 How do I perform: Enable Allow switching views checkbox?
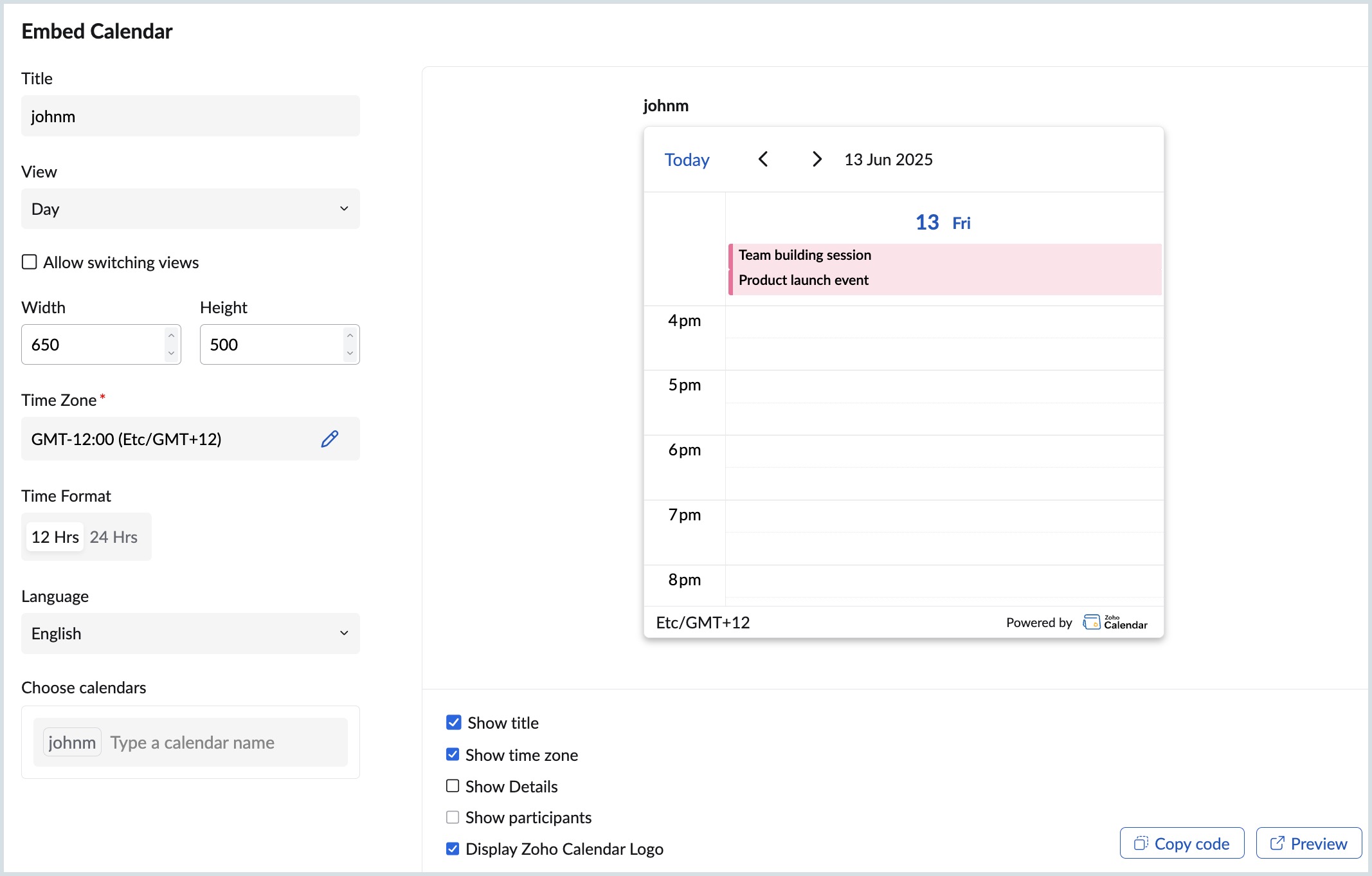pos(30,262)
